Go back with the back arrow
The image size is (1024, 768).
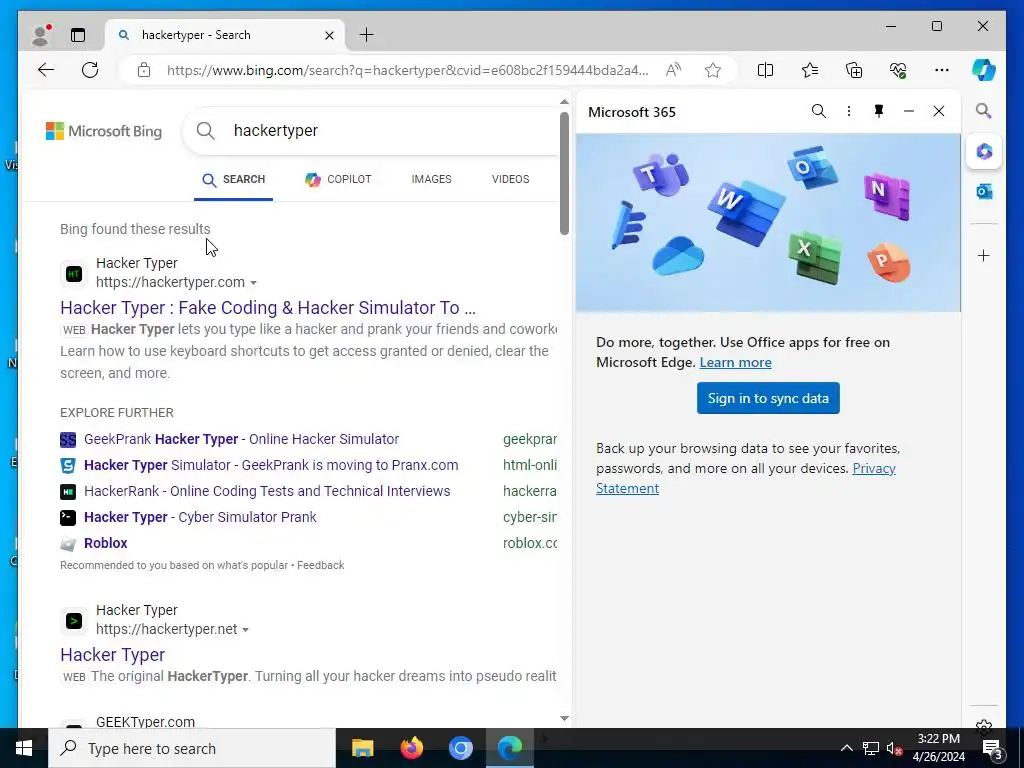46,70
